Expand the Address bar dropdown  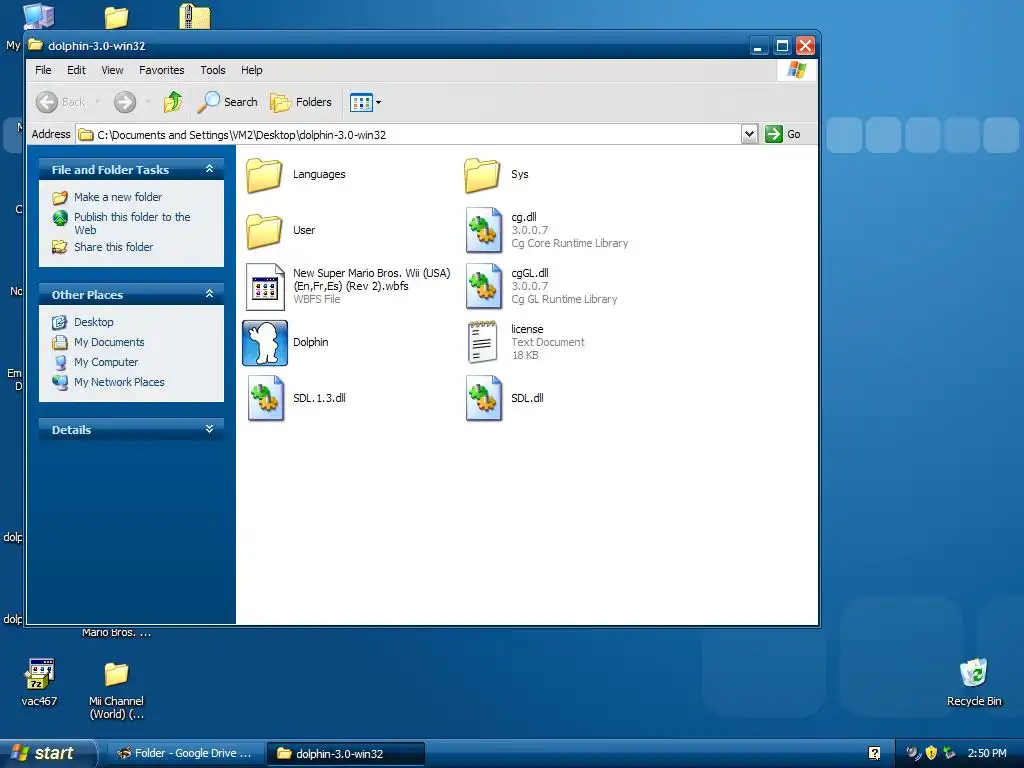point(749,134)
